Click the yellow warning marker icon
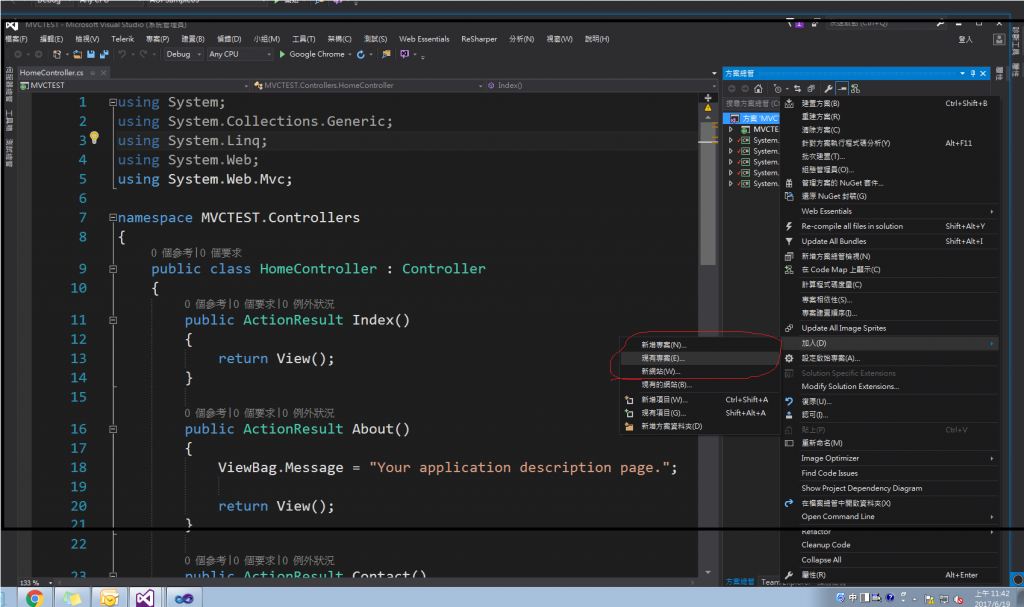This screenshot has width=1024, height=607. coord(707,108)
